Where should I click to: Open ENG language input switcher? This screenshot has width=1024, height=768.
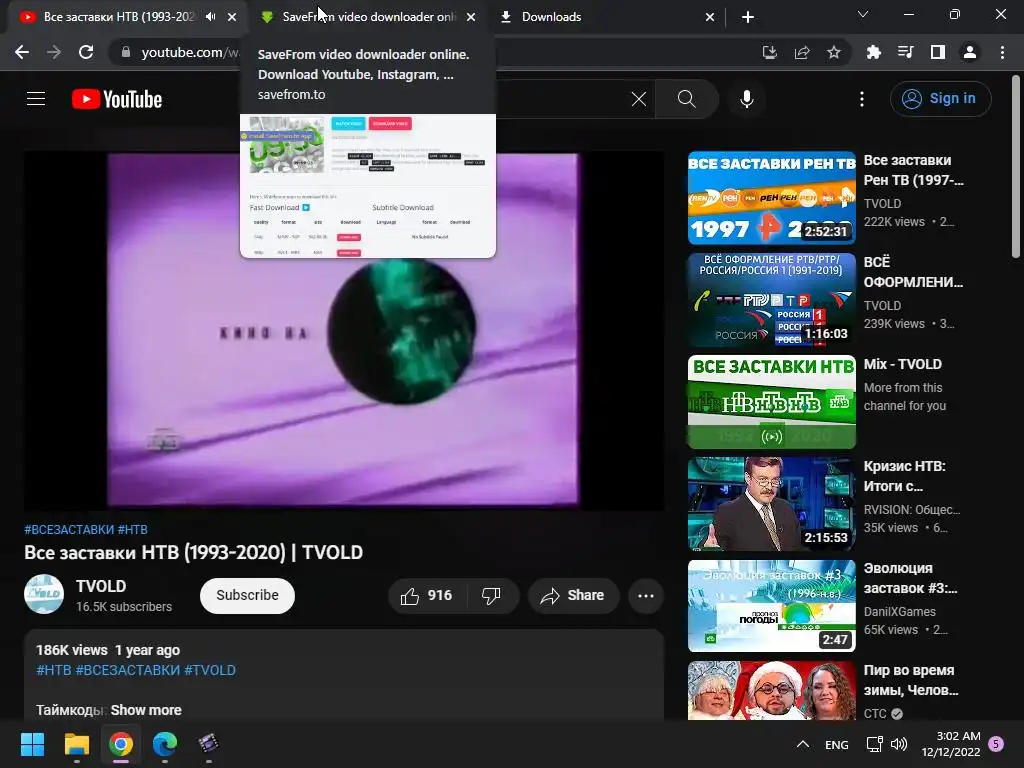tap(837, 744)
